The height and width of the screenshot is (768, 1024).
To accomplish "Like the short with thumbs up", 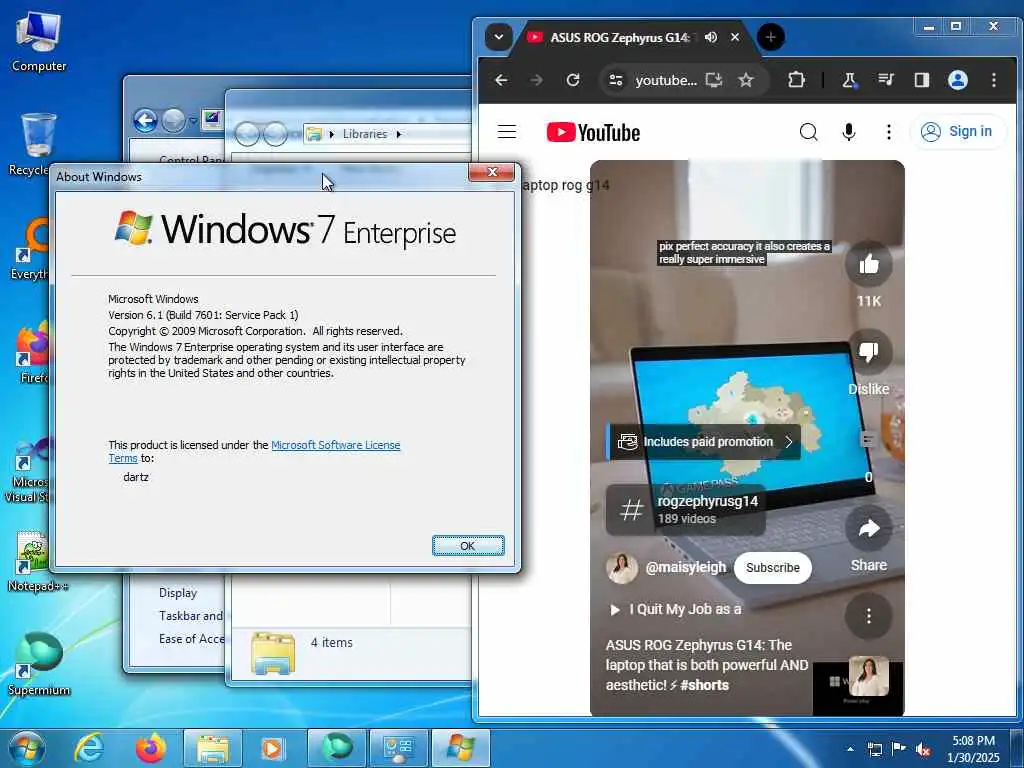I will (869, 264).
